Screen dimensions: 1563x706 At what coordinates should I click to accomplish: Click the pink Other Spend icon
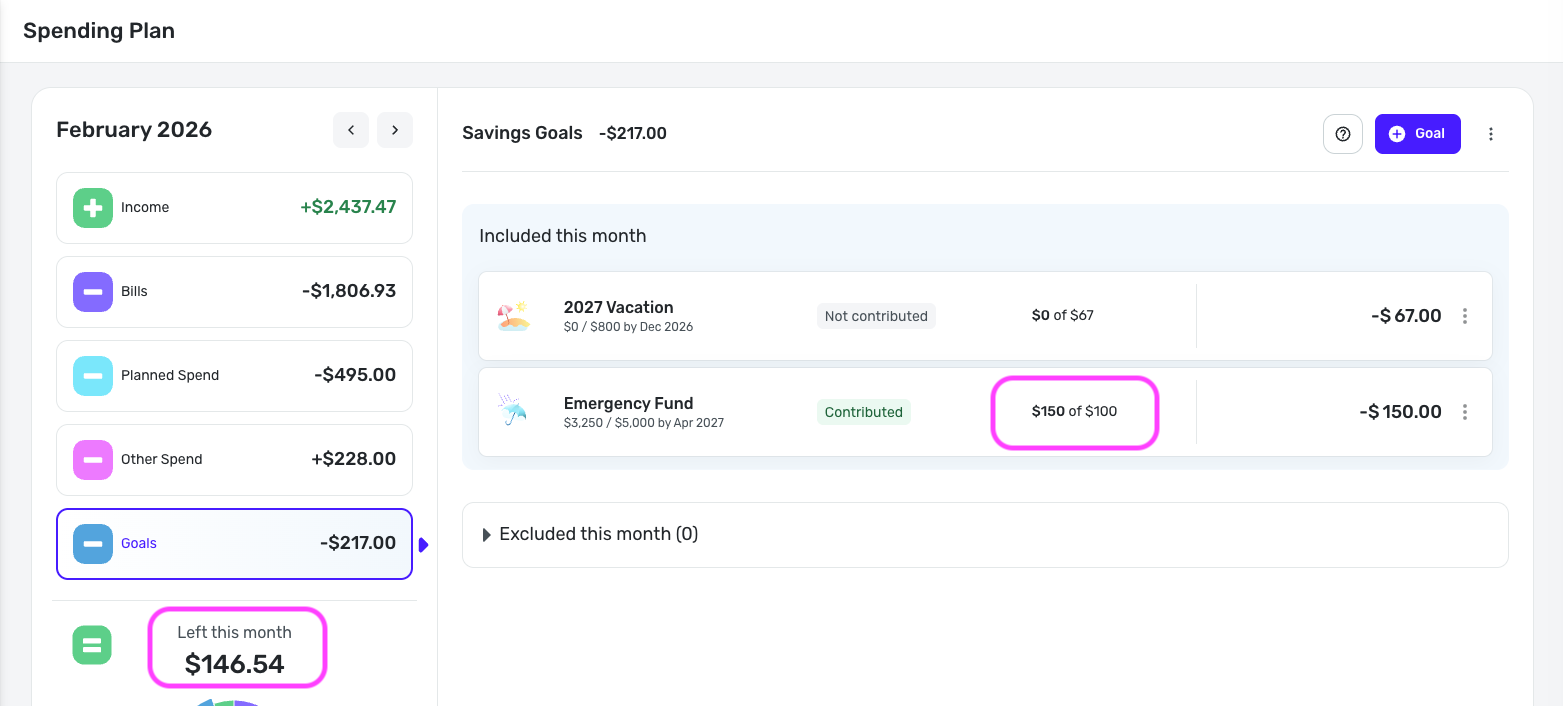click(92, 460)
